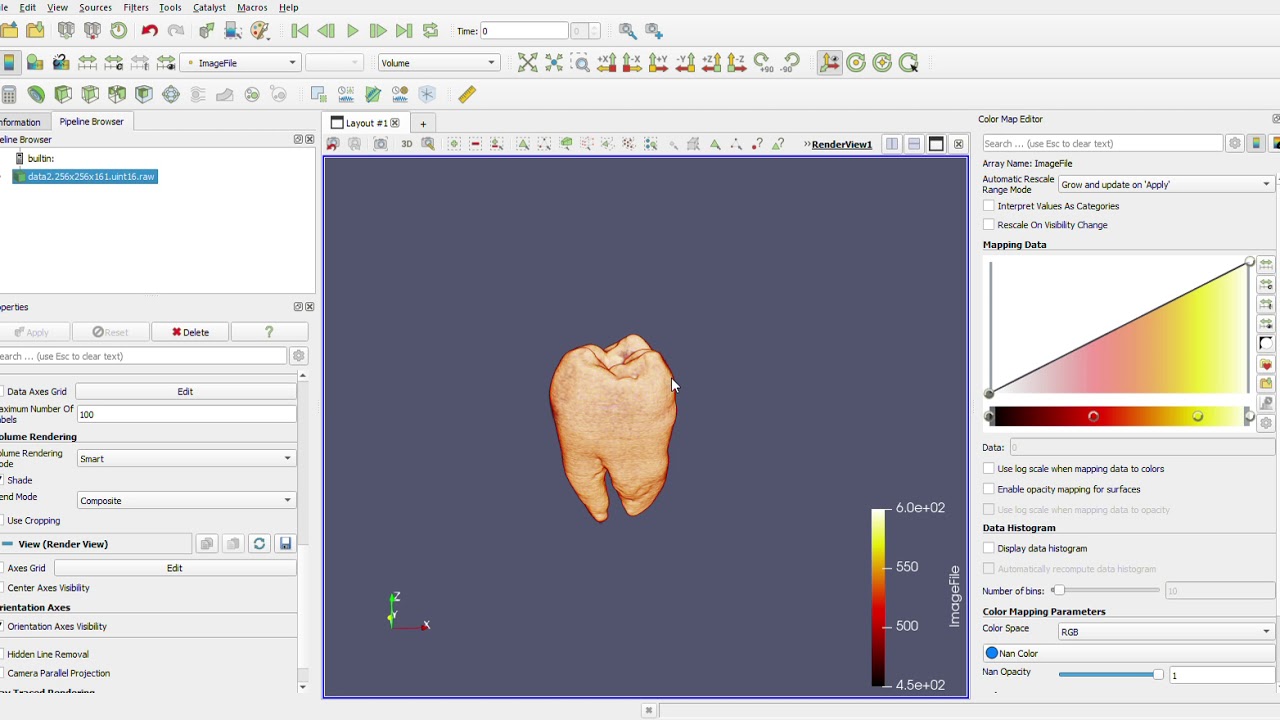
Task: Set view direction to -Y
Action: [x=684, y=63]
